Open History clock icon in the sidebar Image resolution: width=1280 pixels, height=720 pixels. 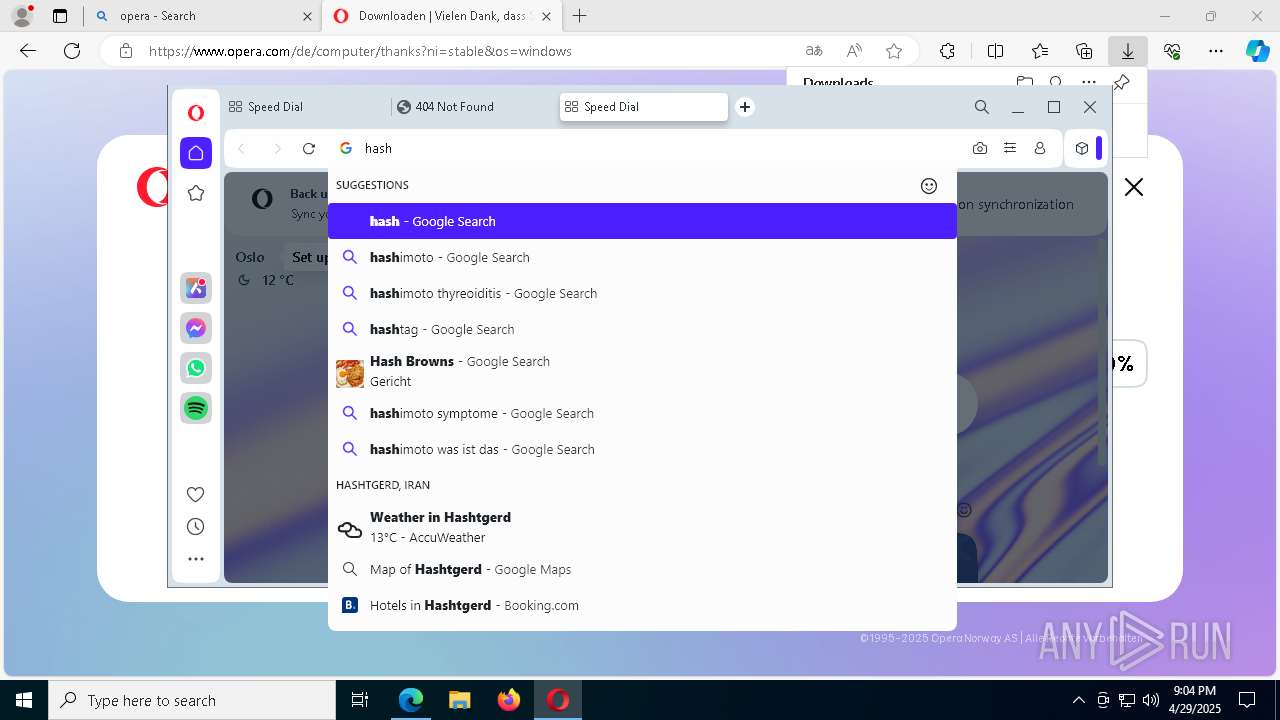click(x=196, y=527)
